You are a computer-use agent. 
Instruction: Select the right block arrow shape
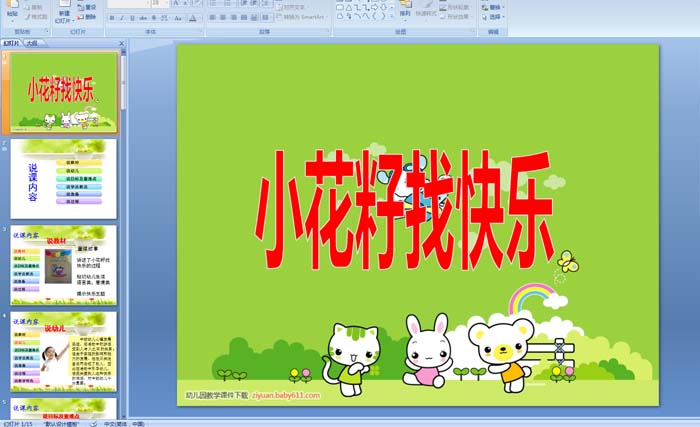(374, 8)
